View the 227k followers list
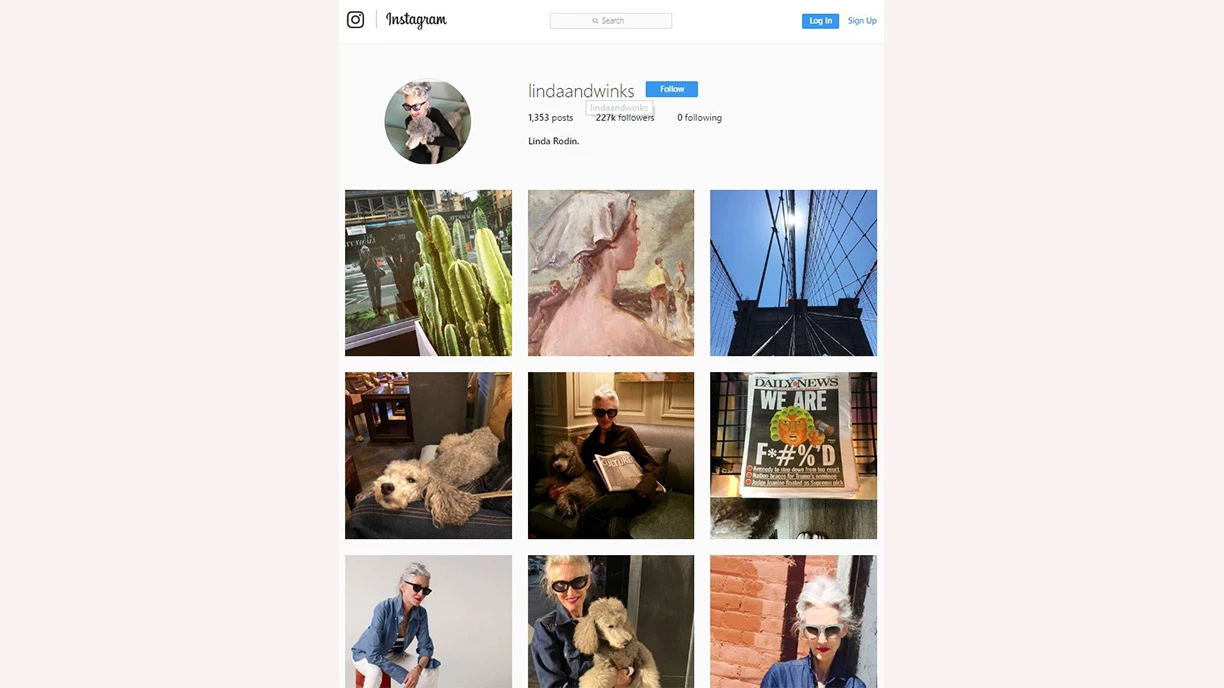The width and height of the screenshot is (1224, 688). point(625,118)
